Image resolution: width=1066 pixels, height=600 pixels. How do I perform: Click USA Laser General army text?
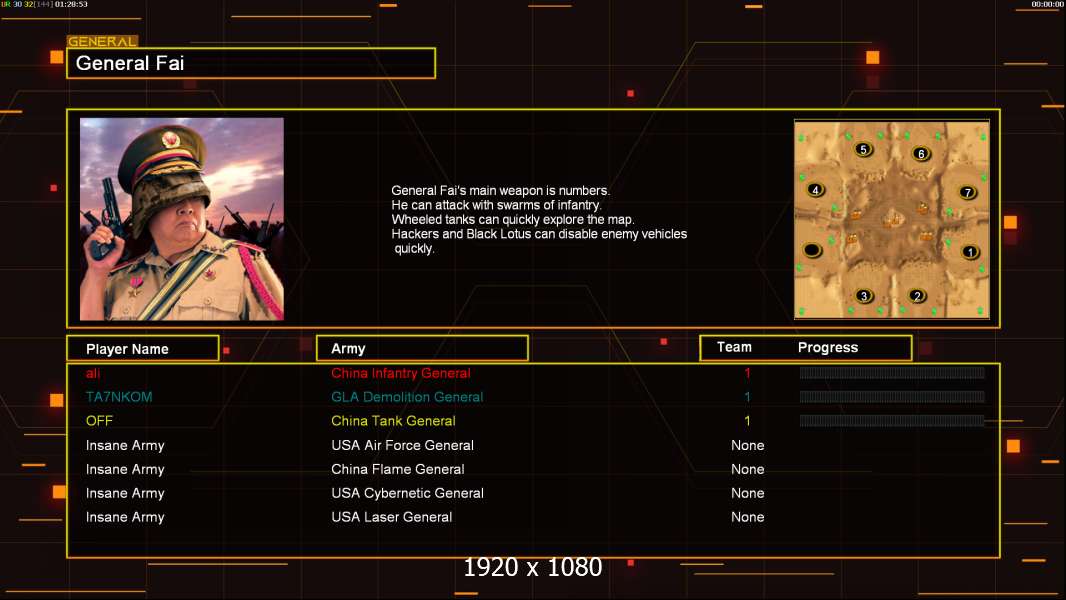[391, 516]
